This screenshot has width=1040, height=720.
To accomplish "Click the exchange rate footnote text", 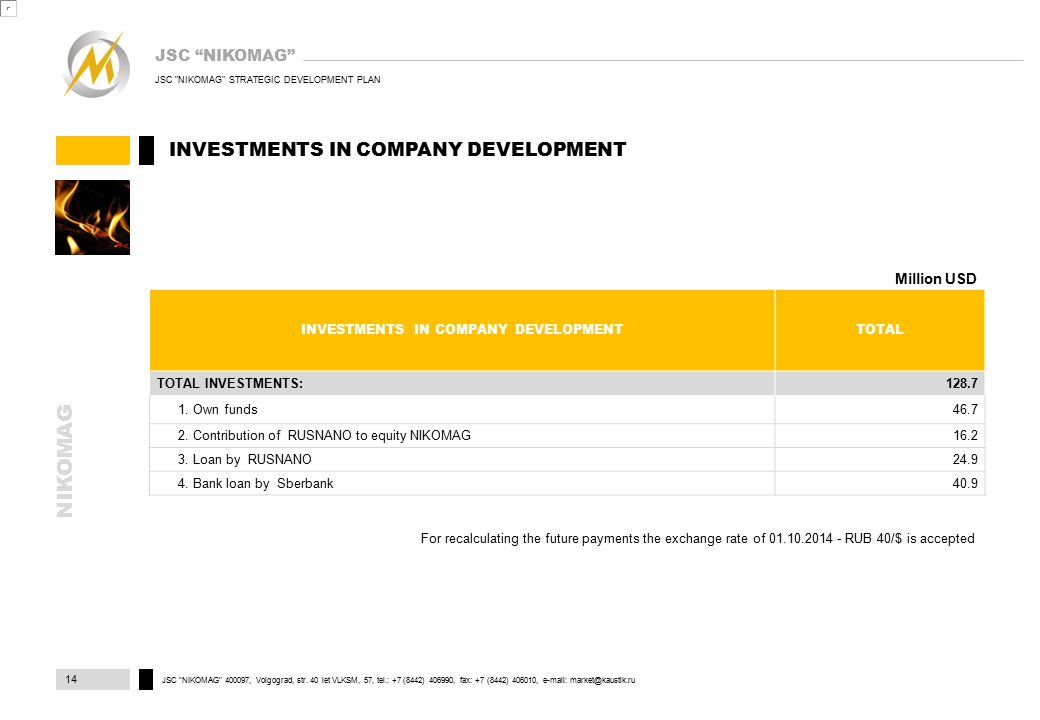I will [x=697, y=538].
